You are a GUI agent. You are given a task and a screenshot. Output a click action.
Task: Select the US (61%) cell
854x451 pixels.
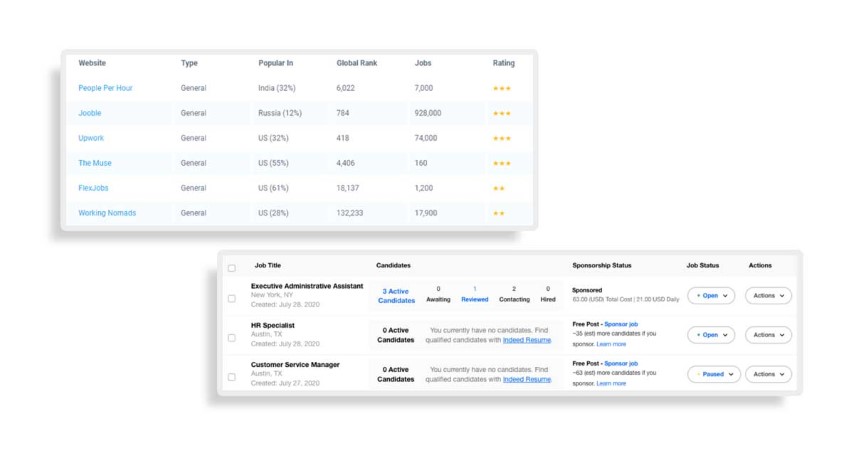click(273, 188)
